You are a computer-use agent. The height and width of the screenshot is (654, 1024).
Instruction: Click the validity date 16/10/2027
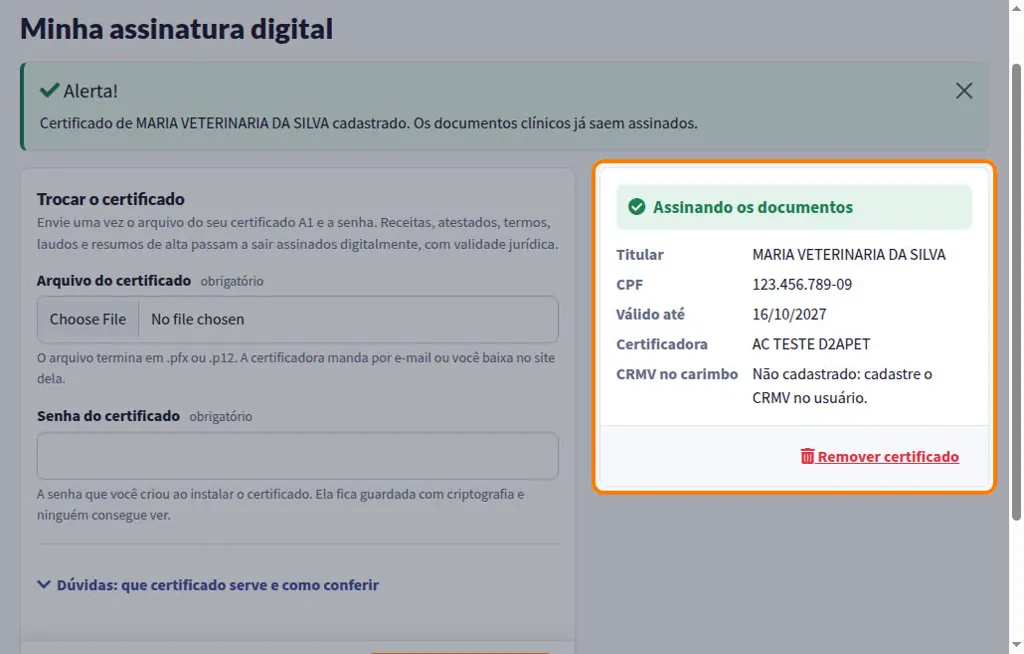point(790,314)
